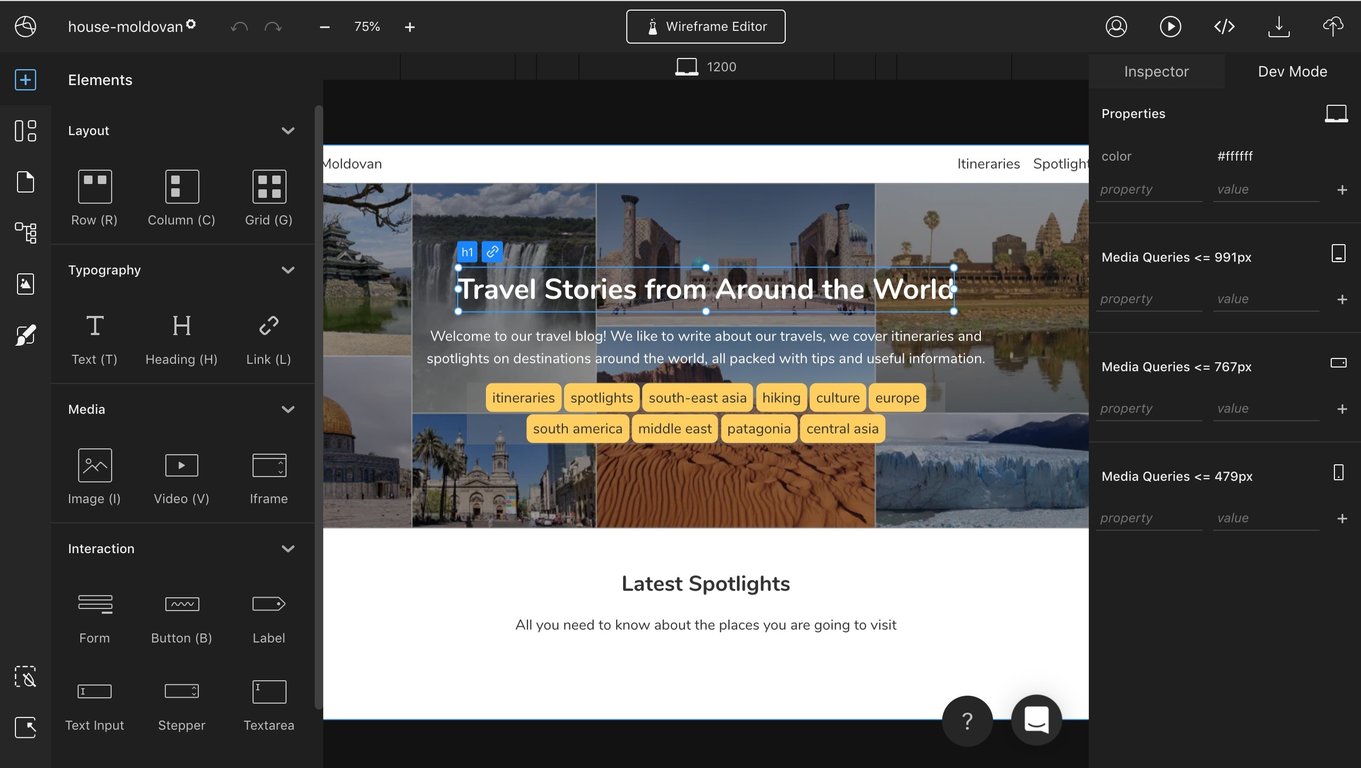Click the cloud upload publish icon
This screenshot has width=1361, height=768.
click(x=1332, y=27)
